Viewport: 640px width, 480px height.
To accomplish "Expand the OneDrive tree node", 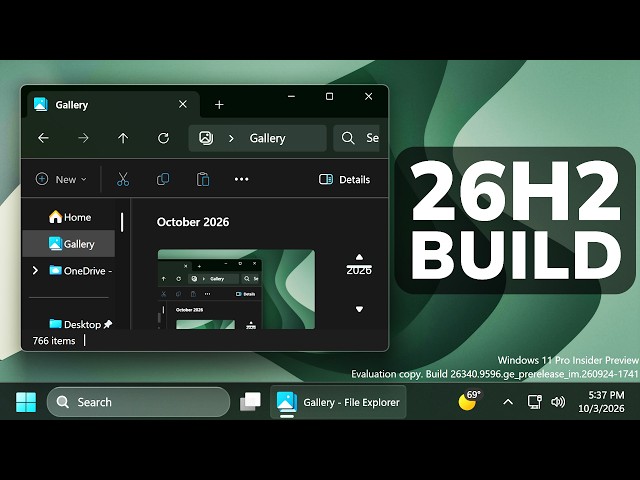I will click(35, 270).
